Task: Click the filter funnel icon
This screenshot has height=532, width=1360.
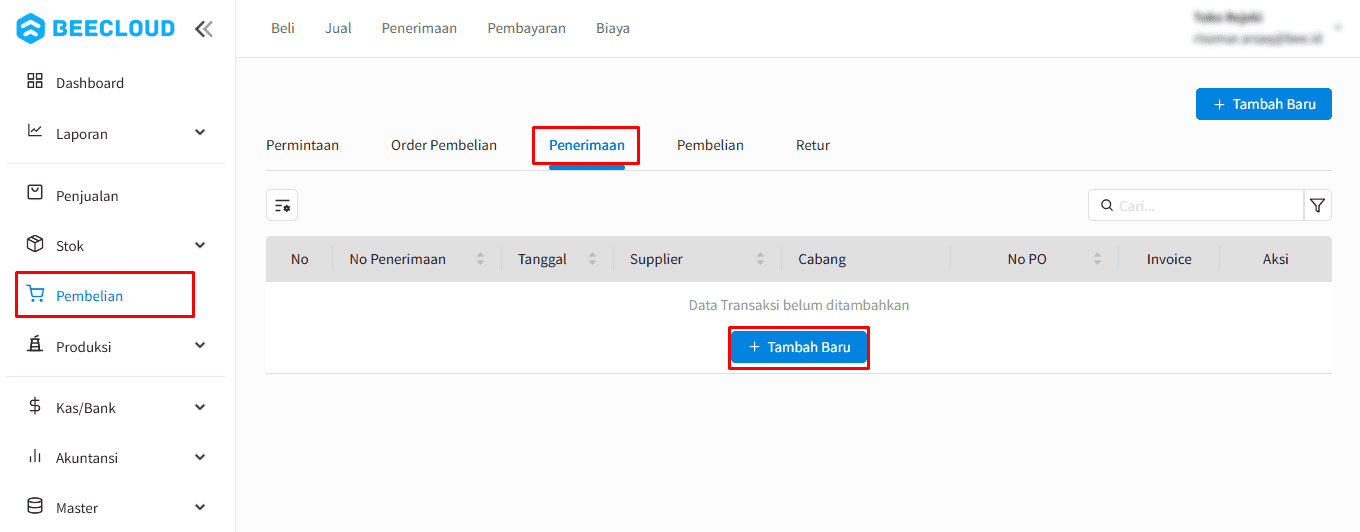Action: [x=1317, y=205]
